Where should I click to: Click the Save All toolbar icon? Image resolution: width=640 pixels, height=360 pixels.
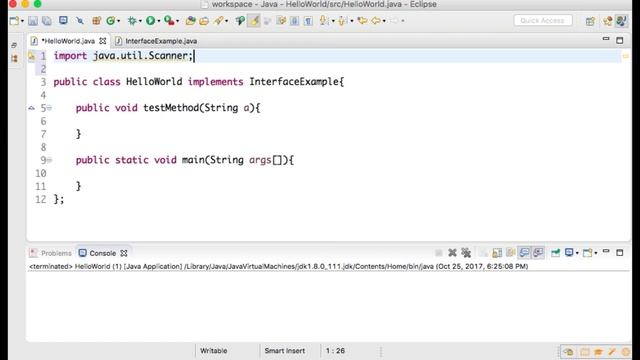(47, 21)
